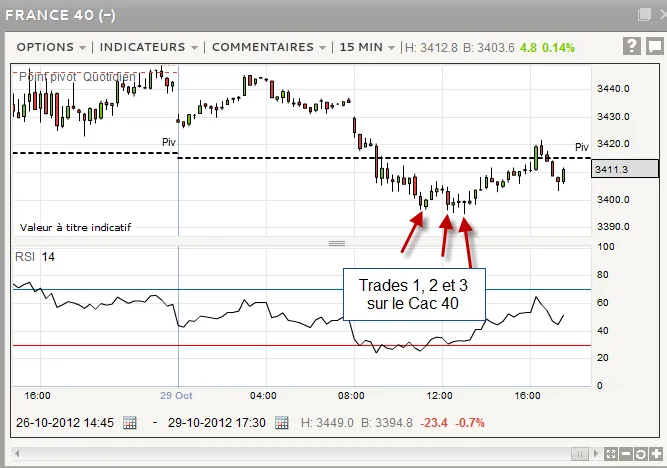Click the end date 29-10-2012 17:30
This screenshot has height=468, width=667.
pos(217,423)
